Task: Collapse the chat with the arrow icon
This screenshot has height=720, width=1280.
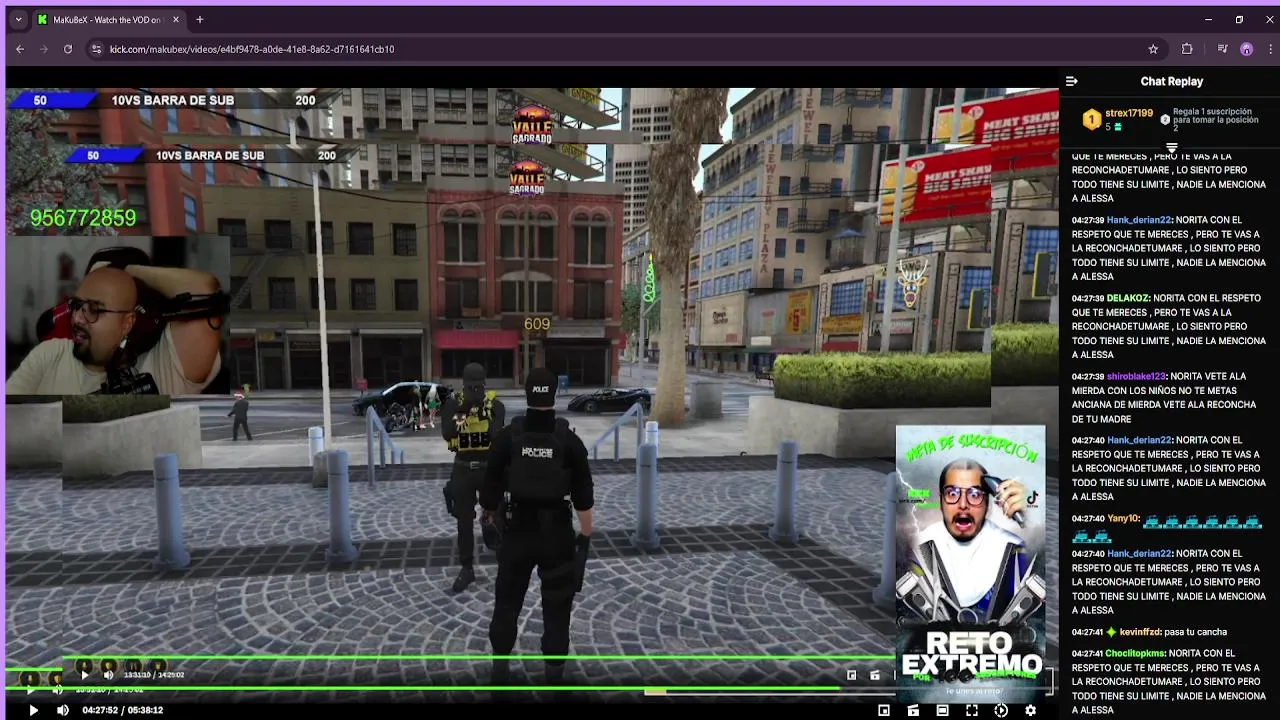Action: point(1072,81)
